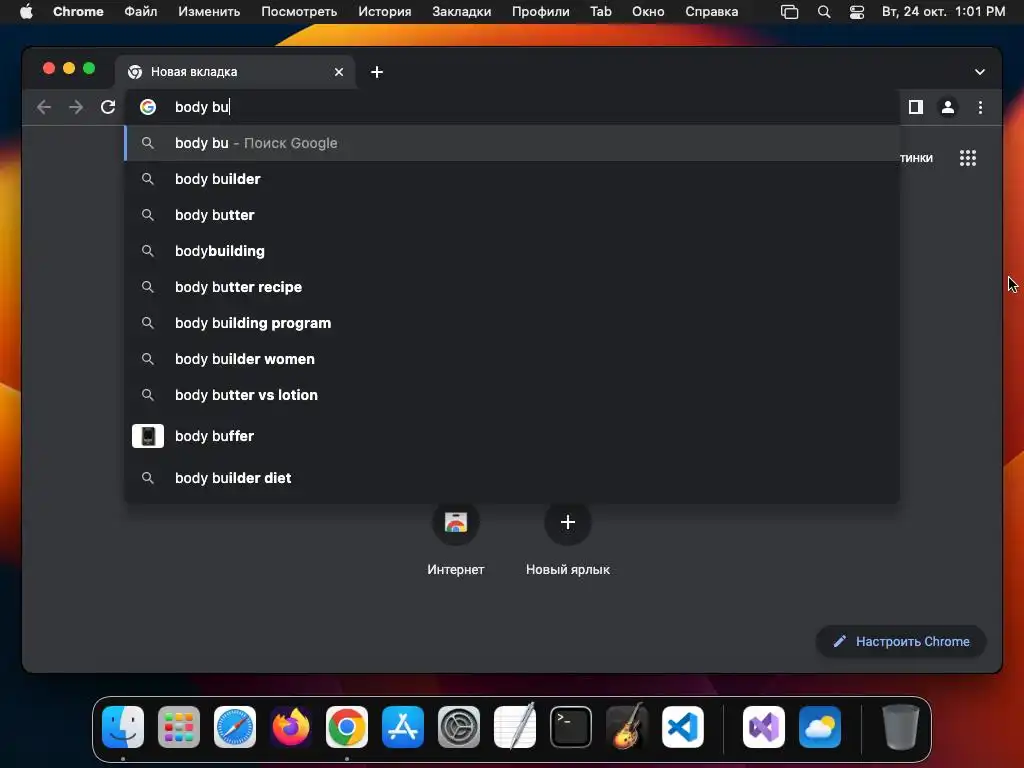Open System Settings from the Dock

click(458, 727)
